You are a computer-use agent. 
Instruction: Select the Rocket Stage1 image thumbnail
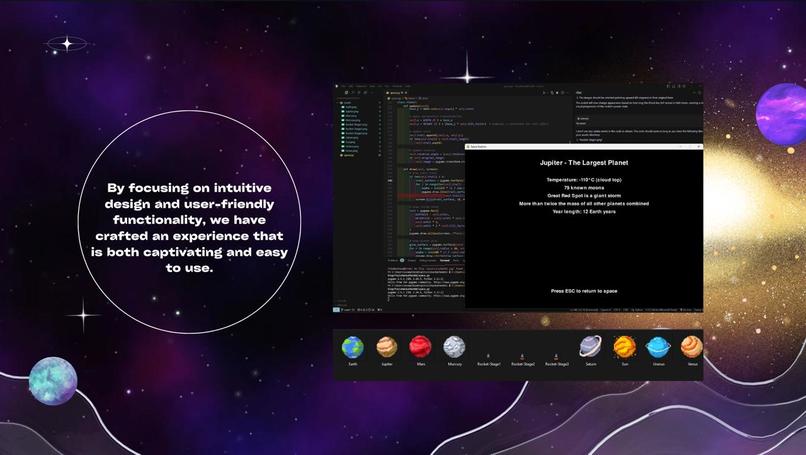pos(488,356)
